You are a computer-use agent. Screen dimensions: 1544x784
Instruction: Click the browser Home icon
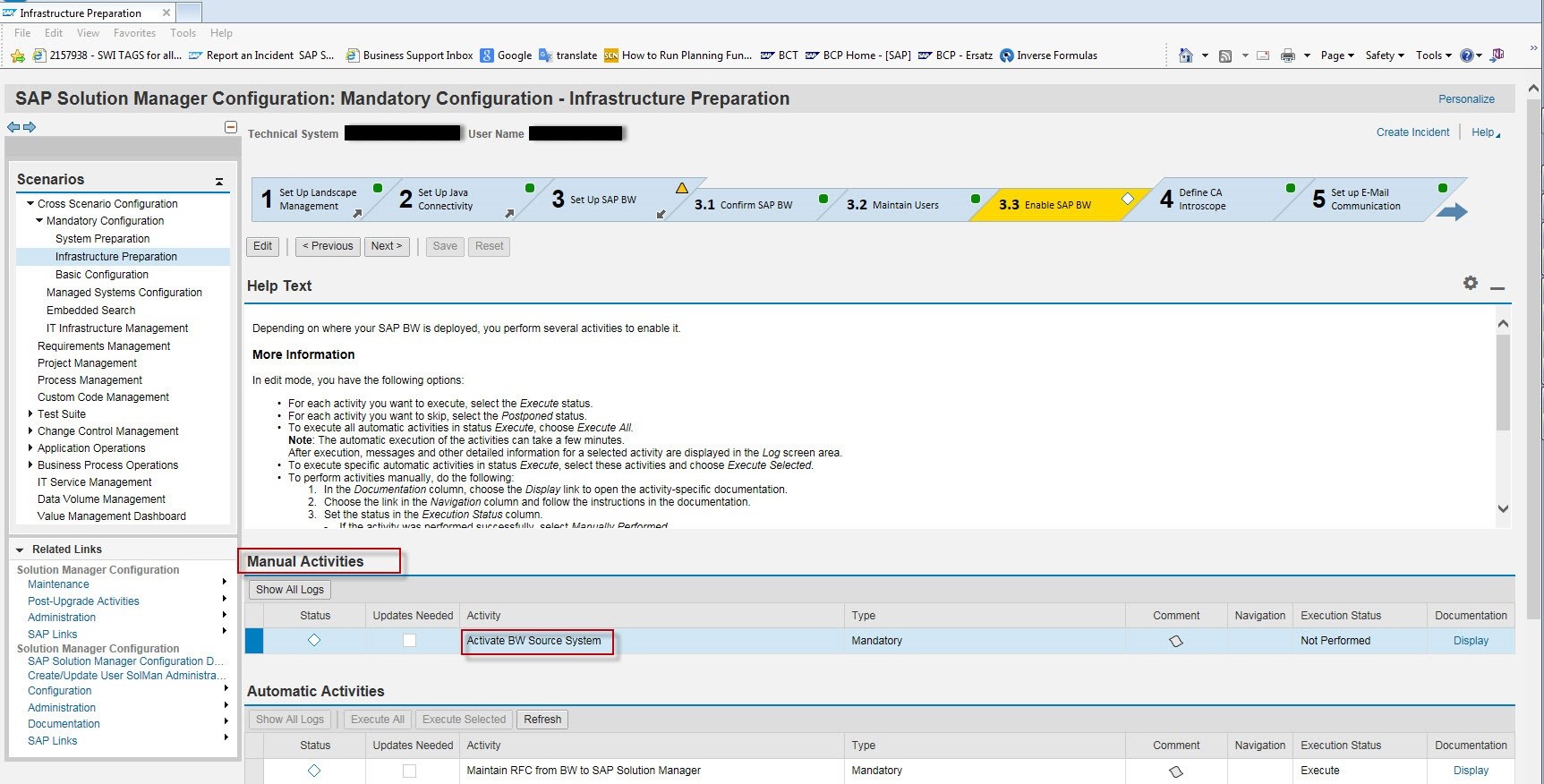(1185, 55)
